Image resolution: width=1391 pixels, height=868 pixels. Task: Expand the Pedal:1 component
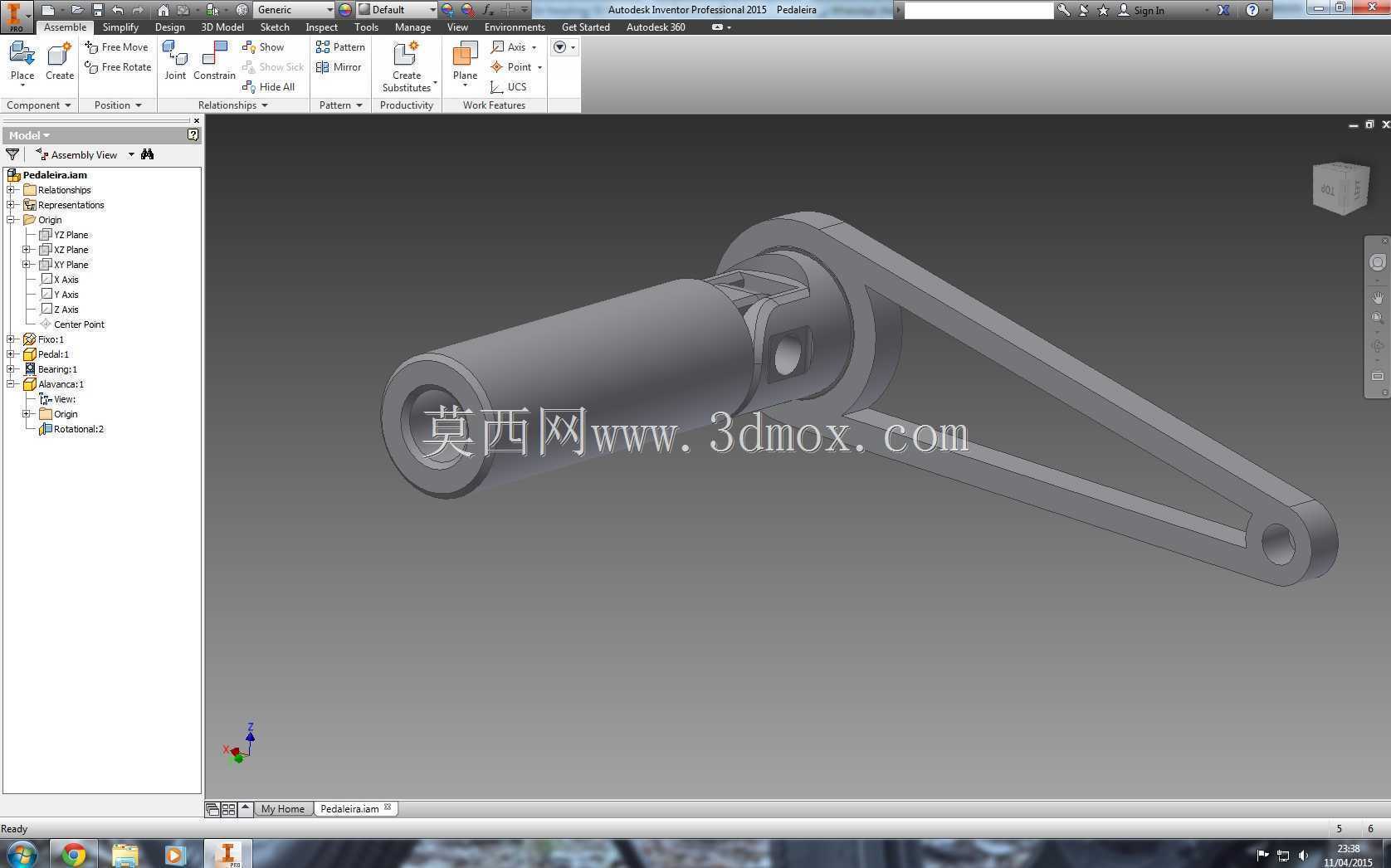12,354
